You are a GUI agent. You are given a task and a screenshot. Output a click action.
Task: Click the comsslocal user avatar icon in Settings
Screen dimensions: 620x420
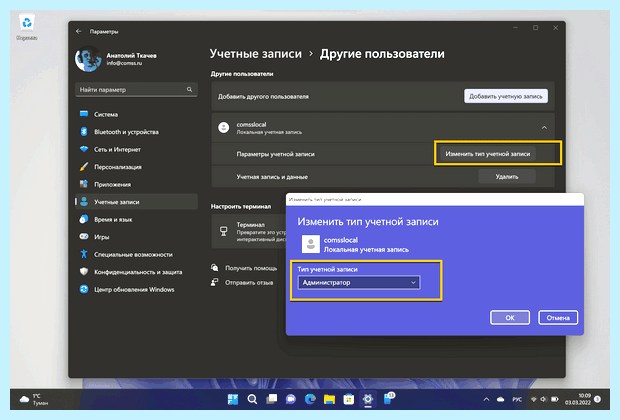224,127
